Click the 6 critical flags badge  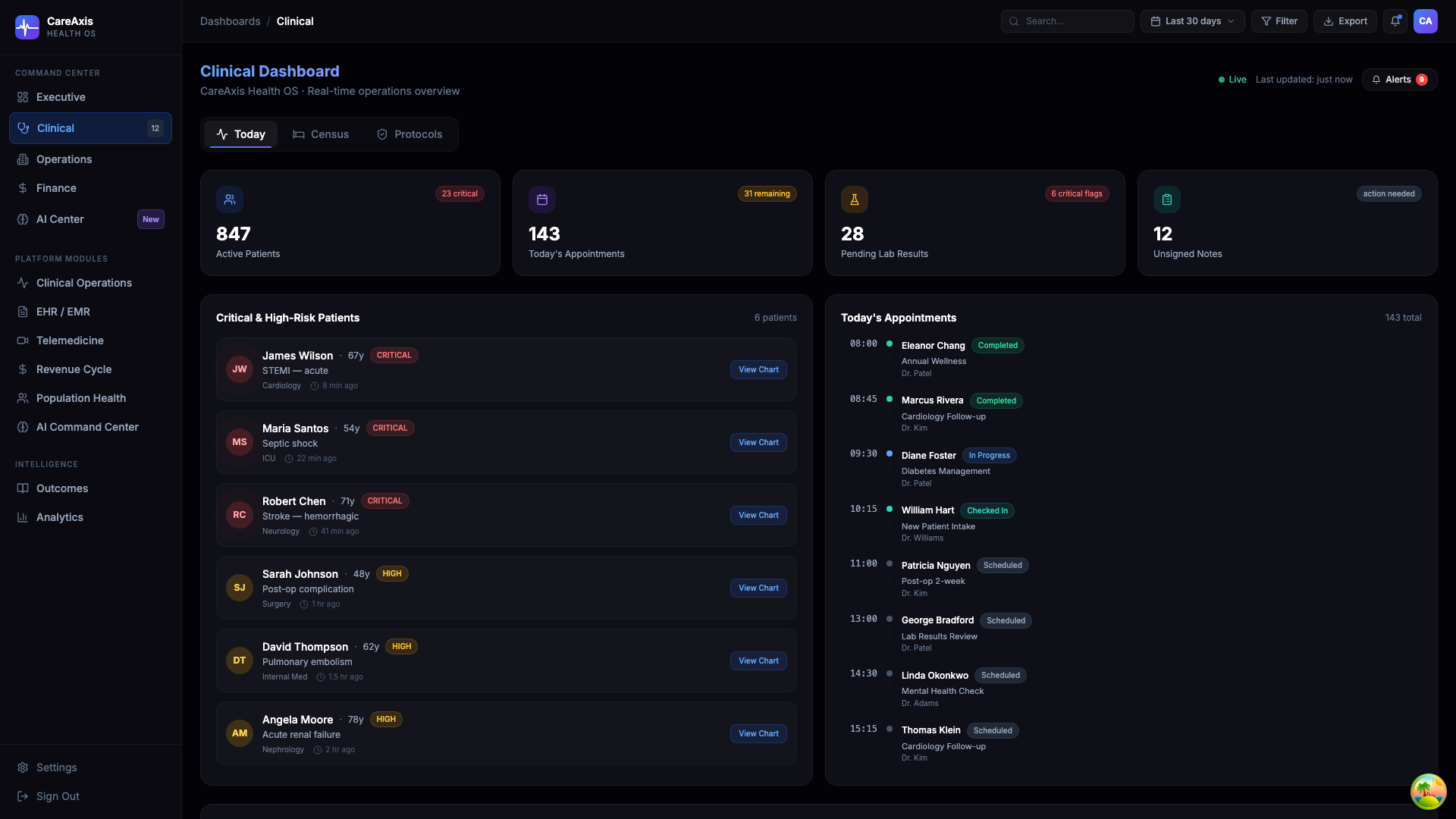click(x=1077, y=193)
